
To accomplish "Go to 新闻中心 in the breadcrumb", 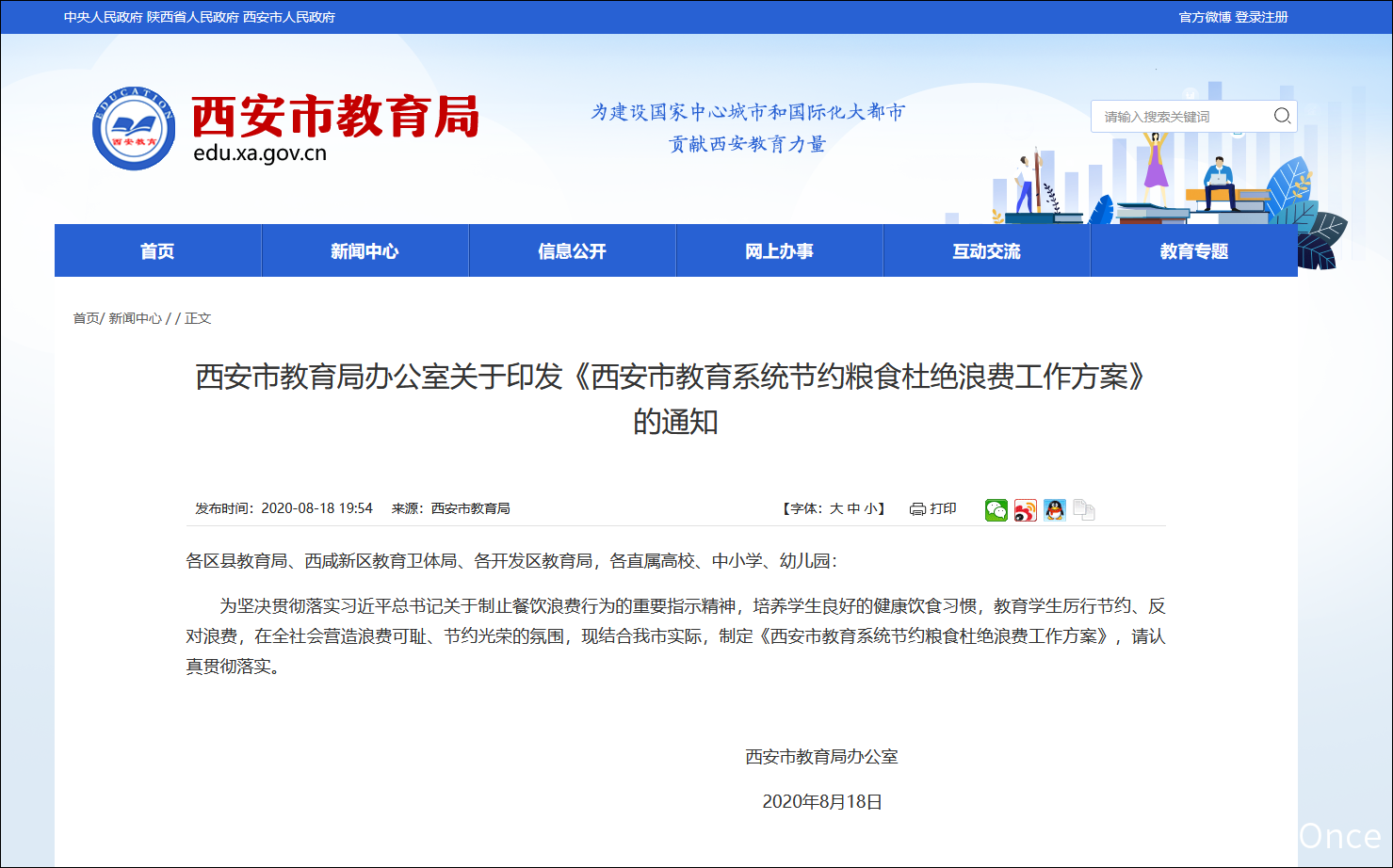I will pos(135,318).
